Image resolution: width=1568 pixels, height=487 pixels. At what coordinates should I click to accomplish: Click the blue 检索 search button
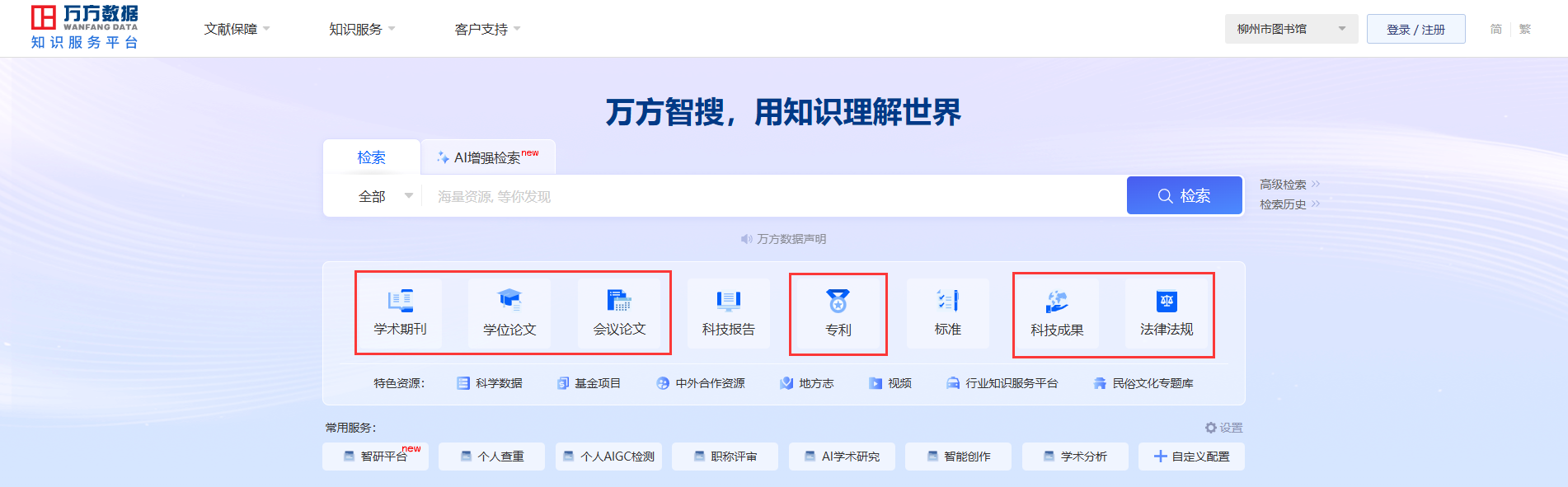pos(1184,195)
